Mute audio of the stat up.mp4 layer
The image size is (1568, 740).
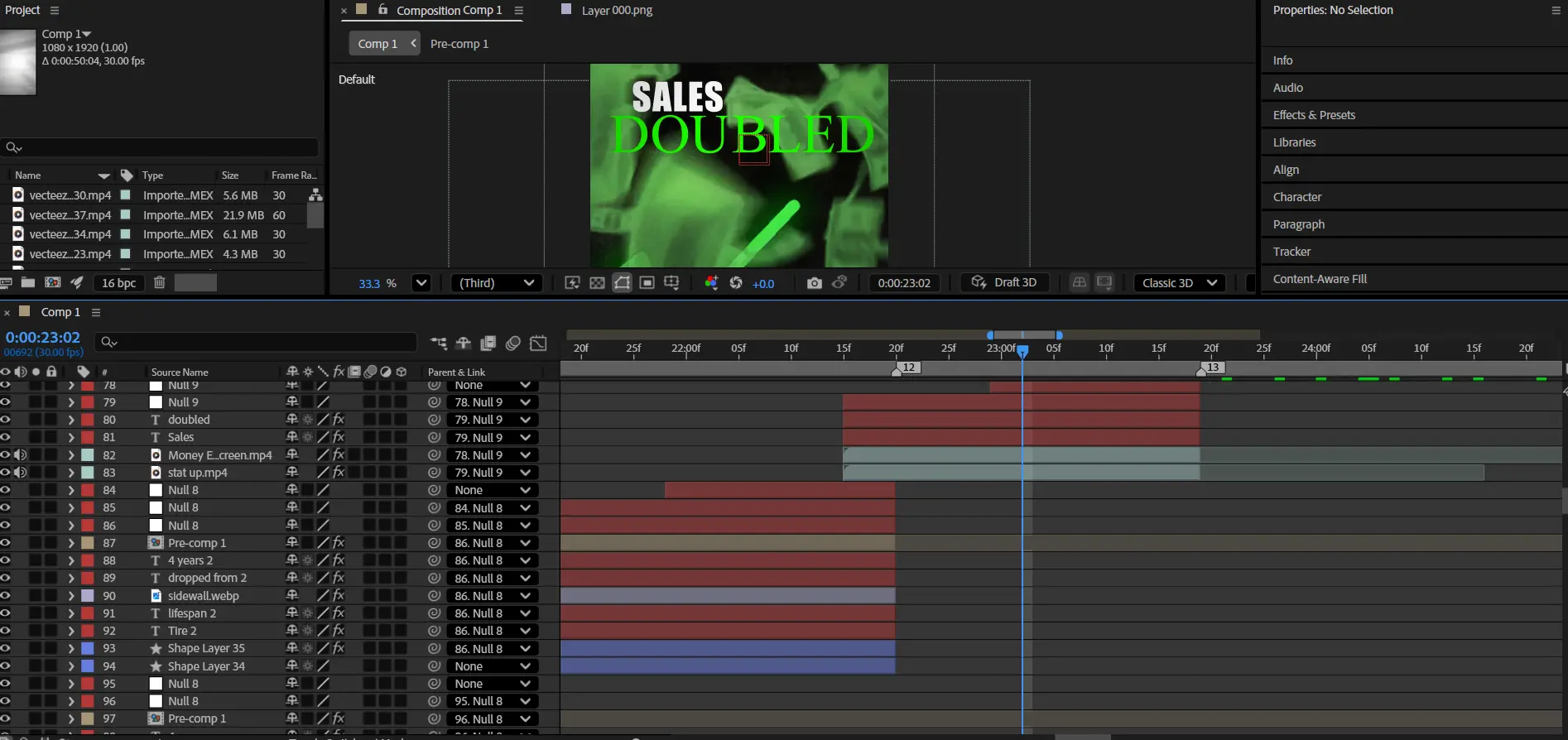[21, 473]
